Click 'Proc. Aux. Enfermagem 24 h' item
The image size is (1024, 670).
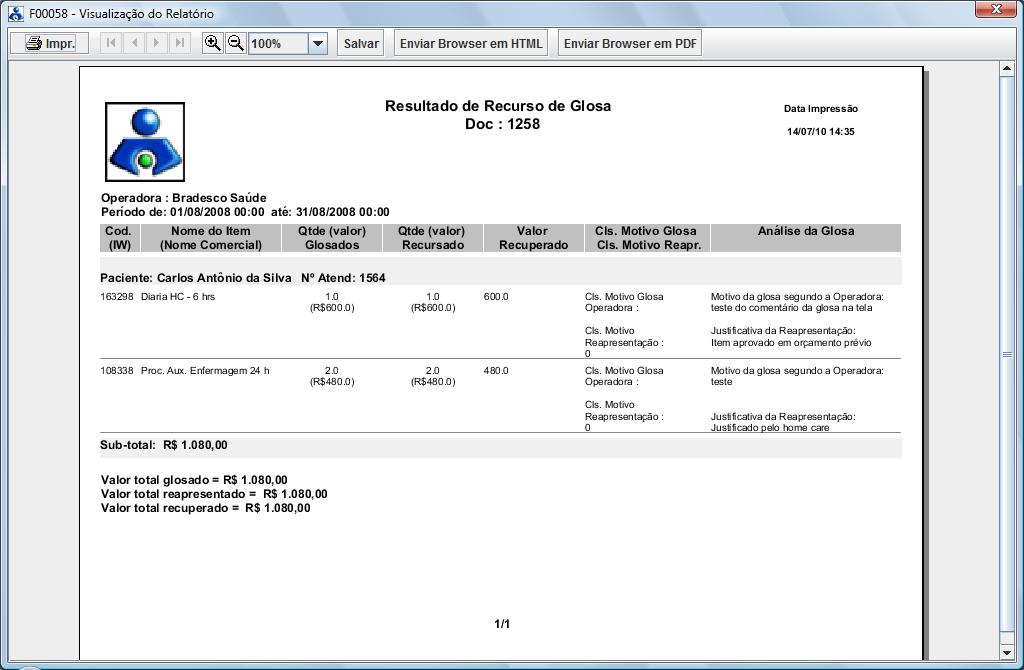pyautogui.click(x=205, y=370)
